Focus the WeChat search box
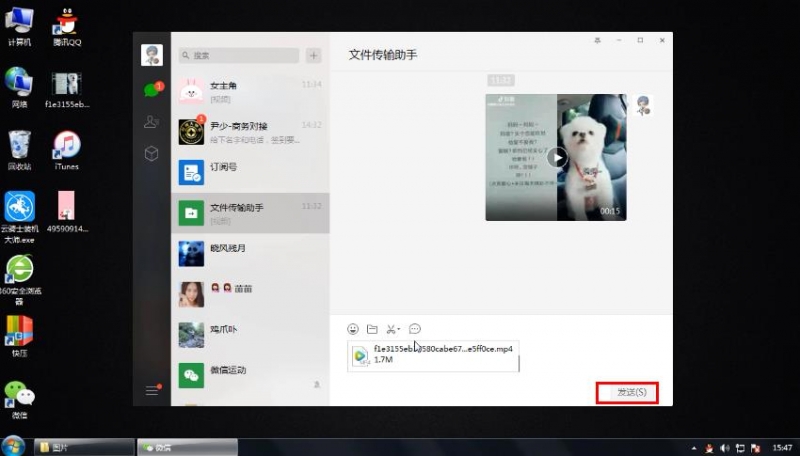This screenshot has height=456, width=800. click(x=239, y=55)
